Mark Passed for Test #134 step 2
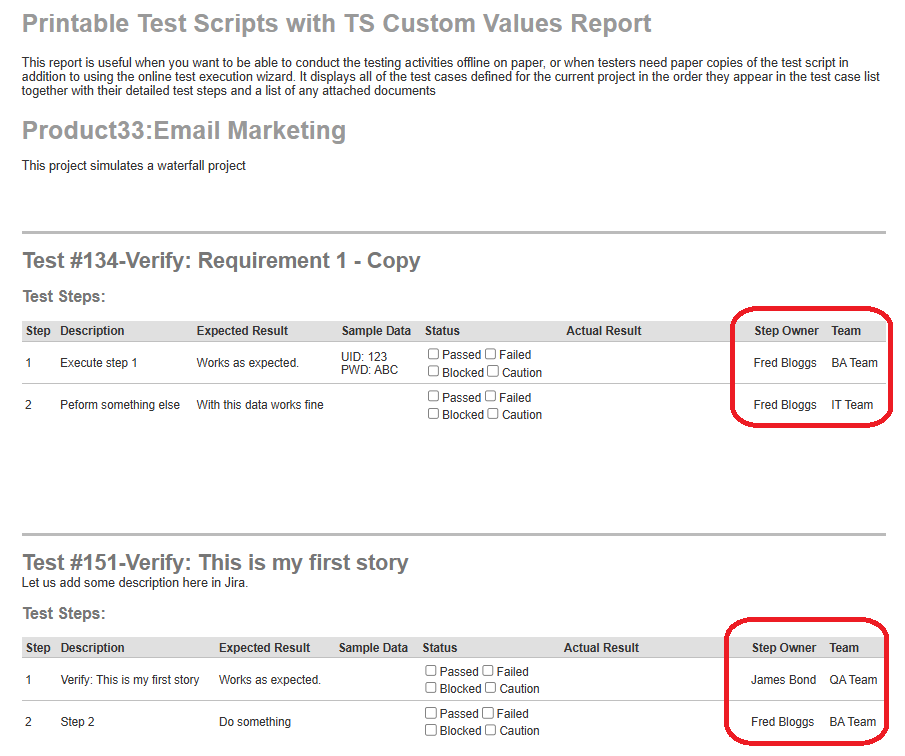This screenshot has width=905, height=756. [433, 397]
